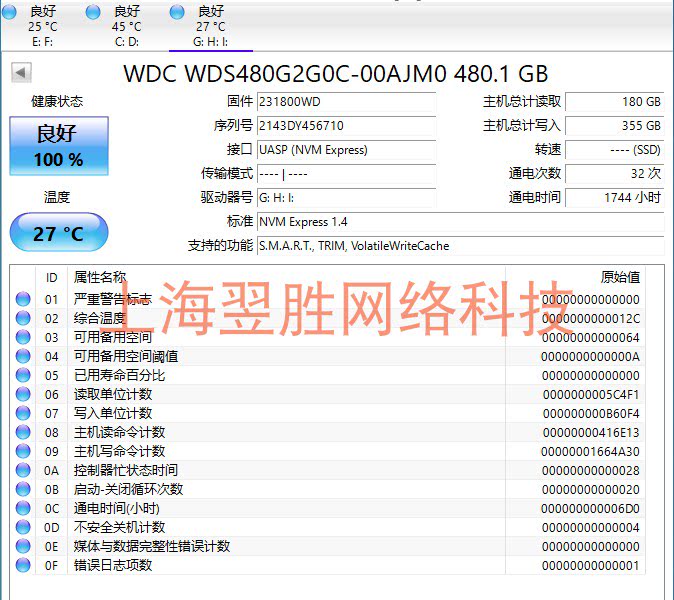Click status orb of attribute 09

point(23,451)
